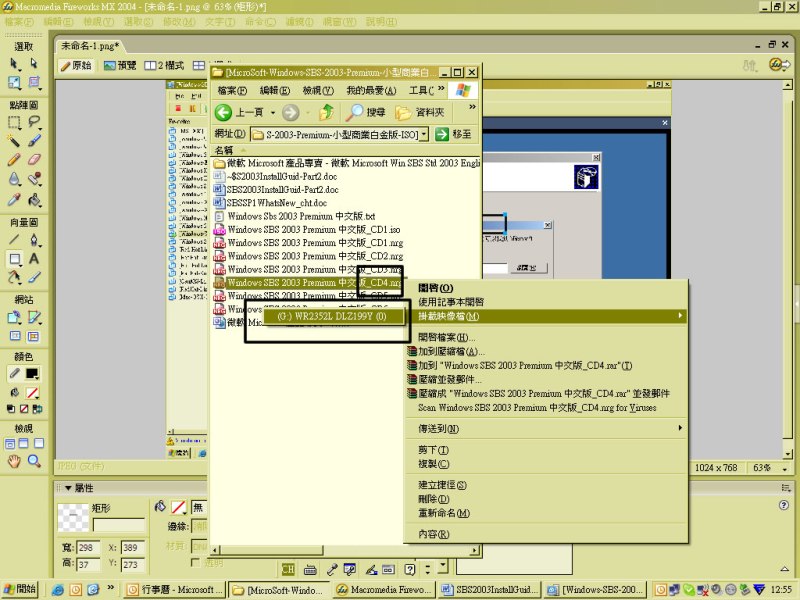This screenshot has height=600, width=800.
Task: Set default stroke and fill colors
Action: coord(11,409)
